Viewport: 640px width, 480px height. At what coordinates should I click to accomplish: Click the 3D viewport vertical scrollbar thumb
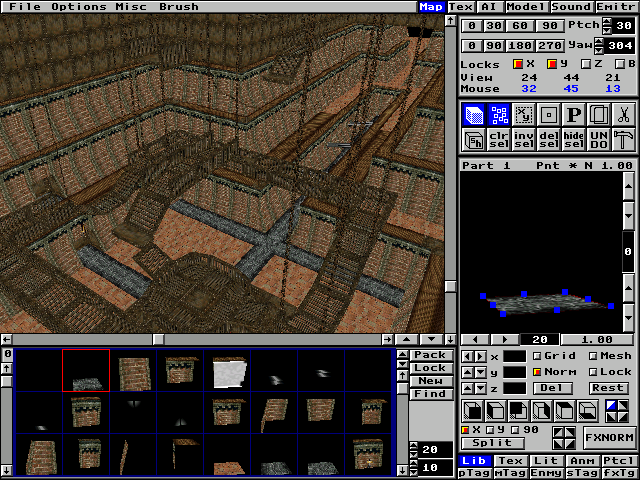450,286
